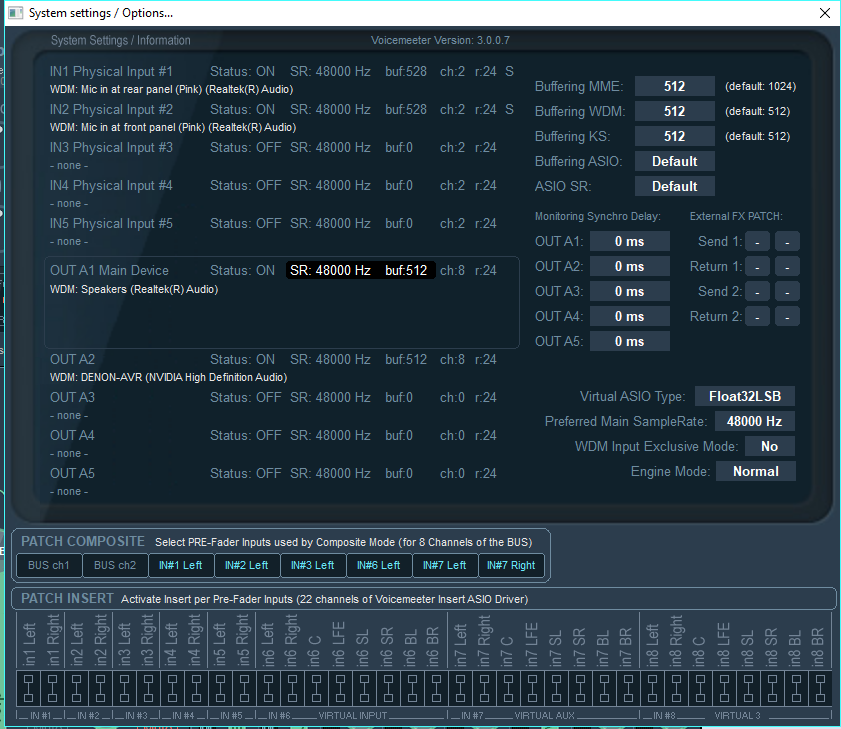Viewport: 841px width, 729px height.
Task: Open Buffering KS value selector
Action: pos(674,136)
